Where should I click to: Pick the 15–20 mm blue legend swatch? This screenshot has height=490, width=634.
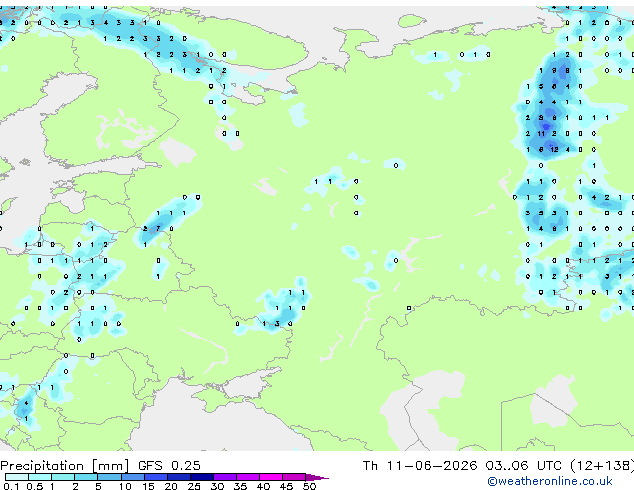(155, 477)
